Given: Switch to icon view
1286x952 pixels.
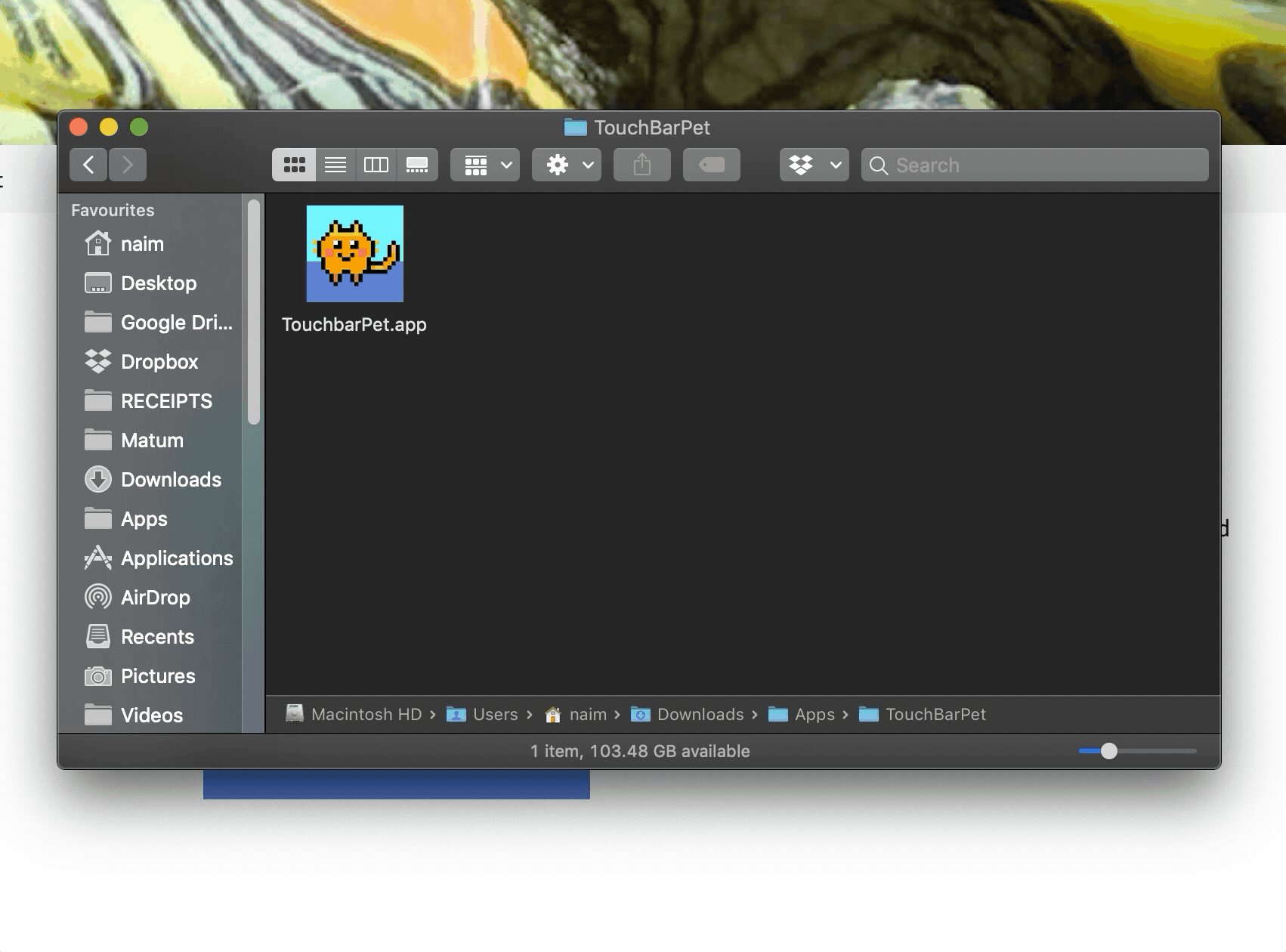Looking at the screenshot, I should click(x=294, y=165).
